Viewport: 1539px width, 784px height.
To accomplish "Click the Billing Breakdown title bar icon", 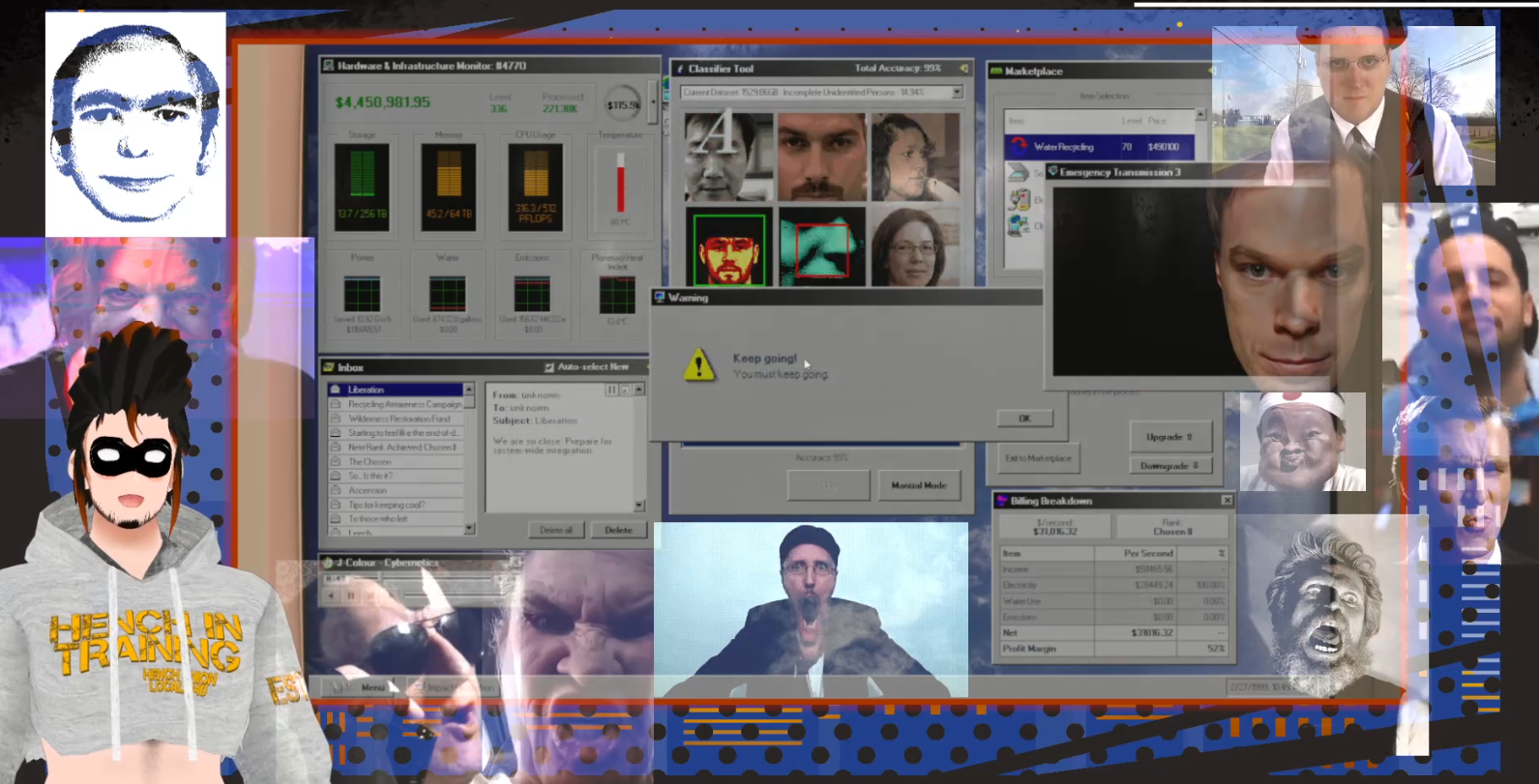I will pyautogui.click(x=1001, y=501).
